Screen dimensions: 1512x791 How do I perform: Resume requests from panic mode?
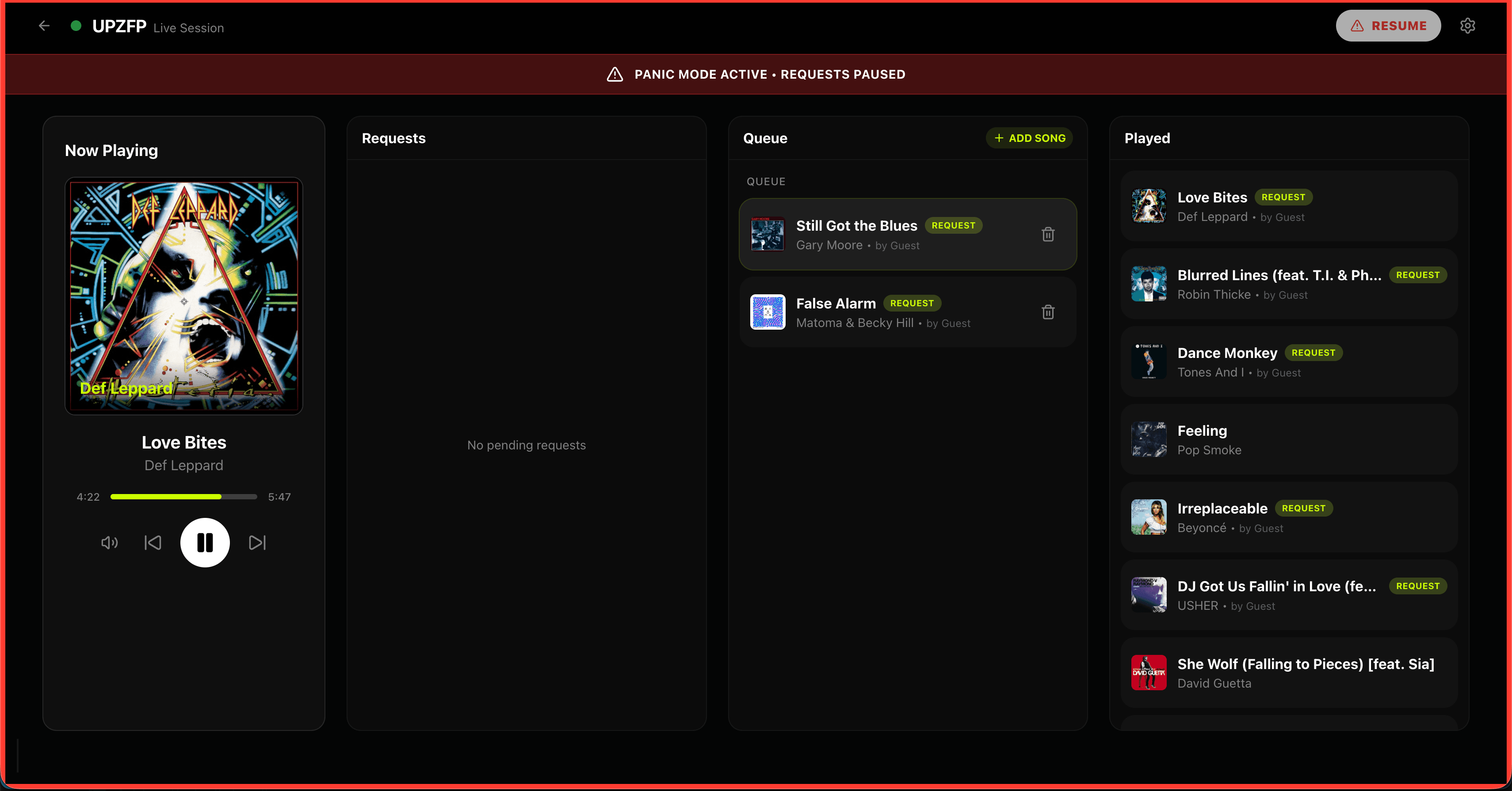pyautogui.click(x=1388, y=25)
